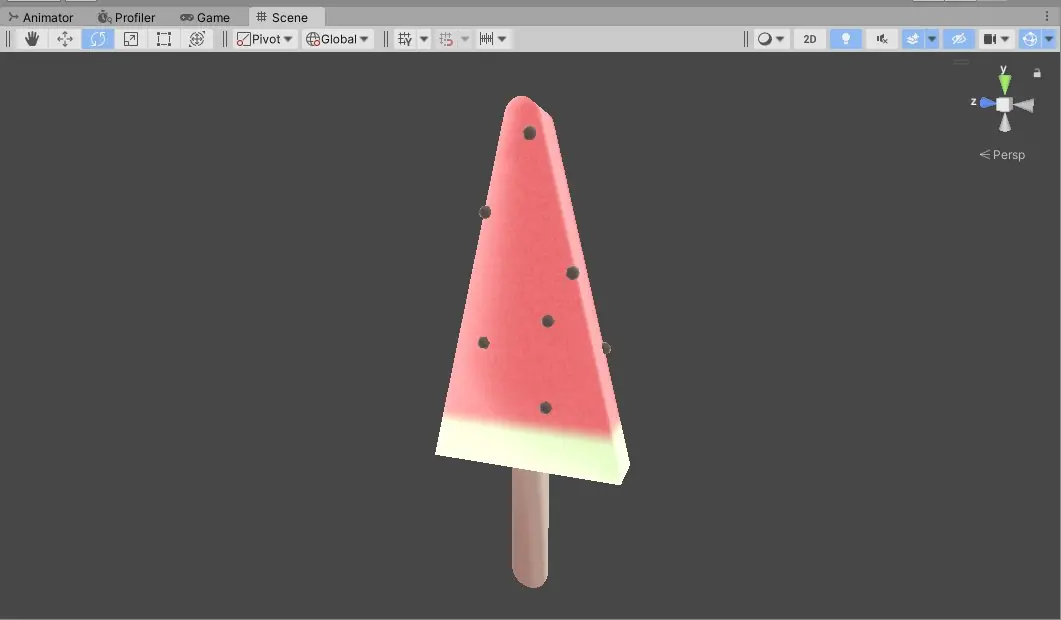The image size is (1061, 620).
Task: Select the Rect transform tool
Action: [x=163, y=38]
